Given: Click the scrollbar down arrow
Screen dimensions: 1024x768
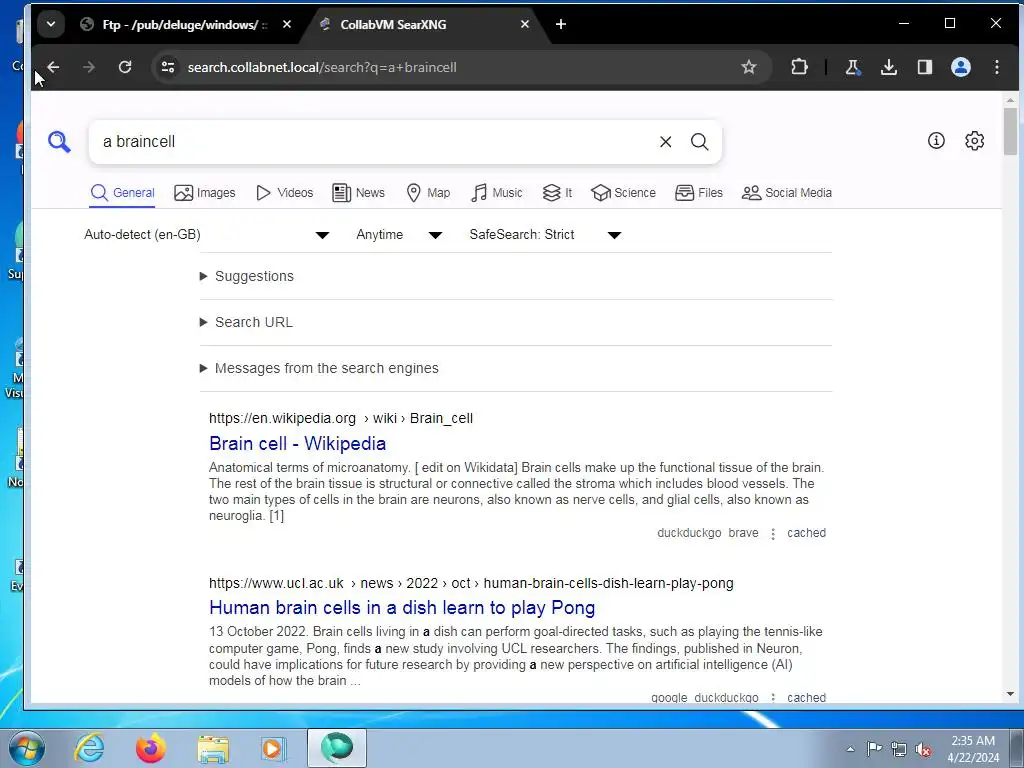Looking at the screenshot, I should pos(1010,695).
